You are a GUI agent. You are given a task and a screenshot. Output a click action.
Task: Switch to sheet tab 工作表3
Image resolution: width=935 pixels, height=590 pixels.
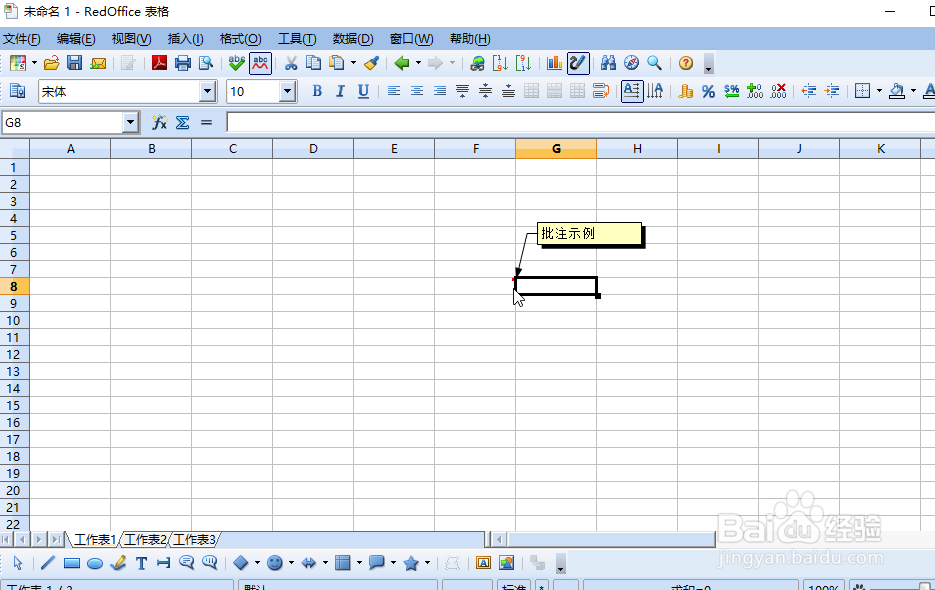pyautogui.click(x=194, y=540)
